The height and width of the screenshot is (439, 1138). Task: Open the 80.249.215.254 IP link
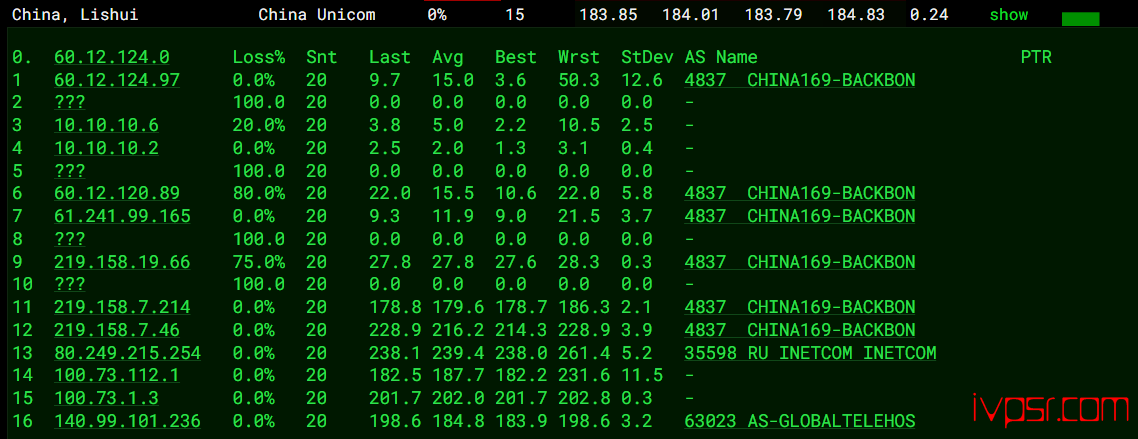127,353
